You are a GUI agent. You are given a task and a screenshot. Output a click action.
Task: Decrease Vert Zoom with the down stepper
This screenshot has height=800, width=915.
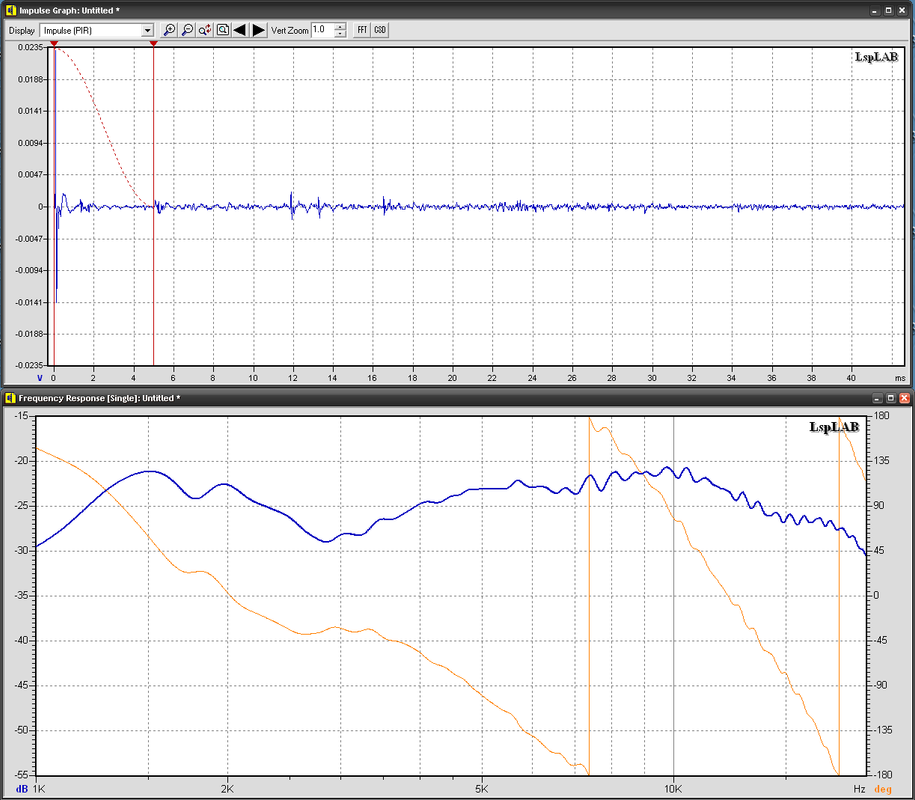coord(341,34)
